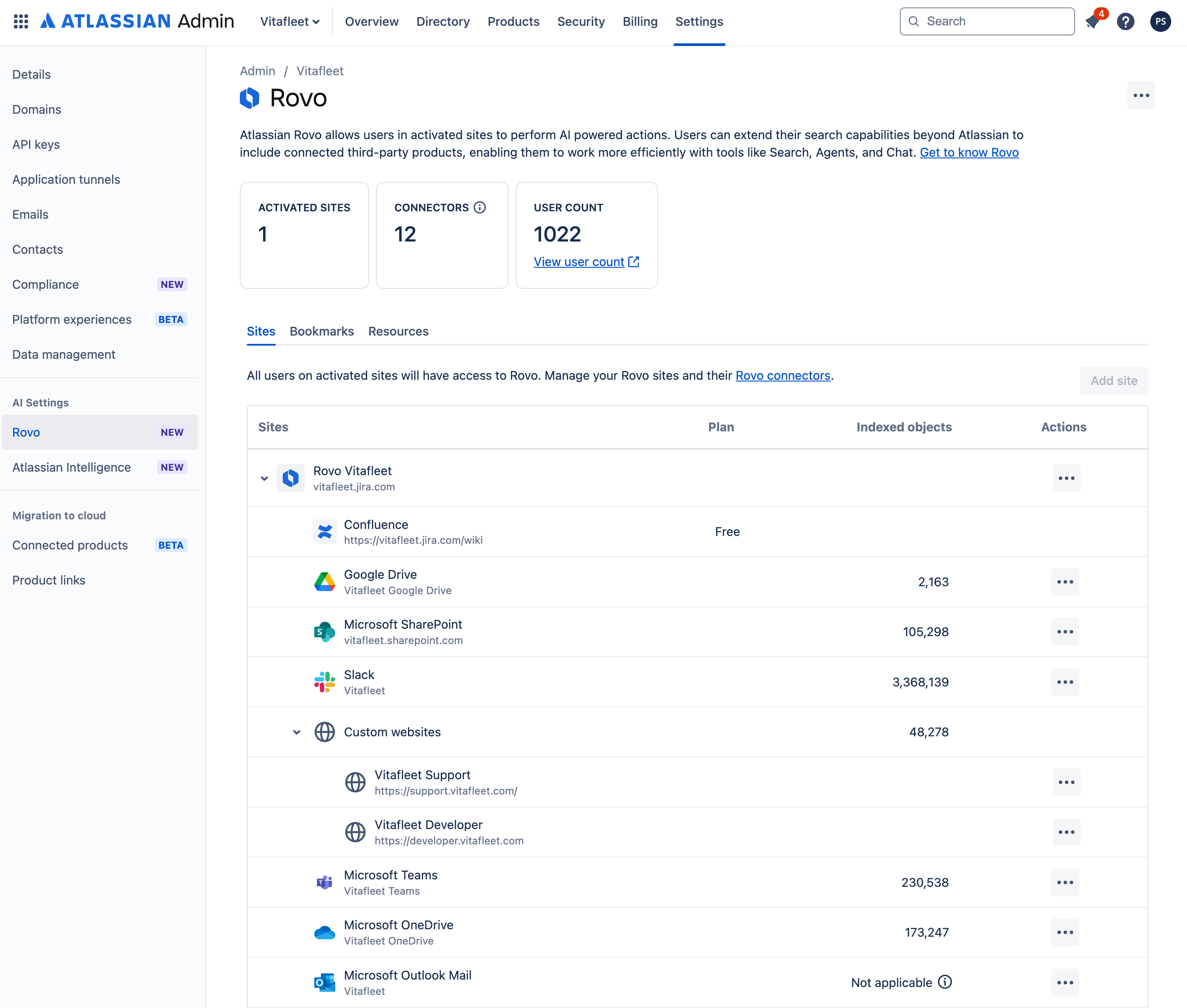Open the Security section in top navigation
This screenshot has width=1187, height=1008.
(581, 21)
